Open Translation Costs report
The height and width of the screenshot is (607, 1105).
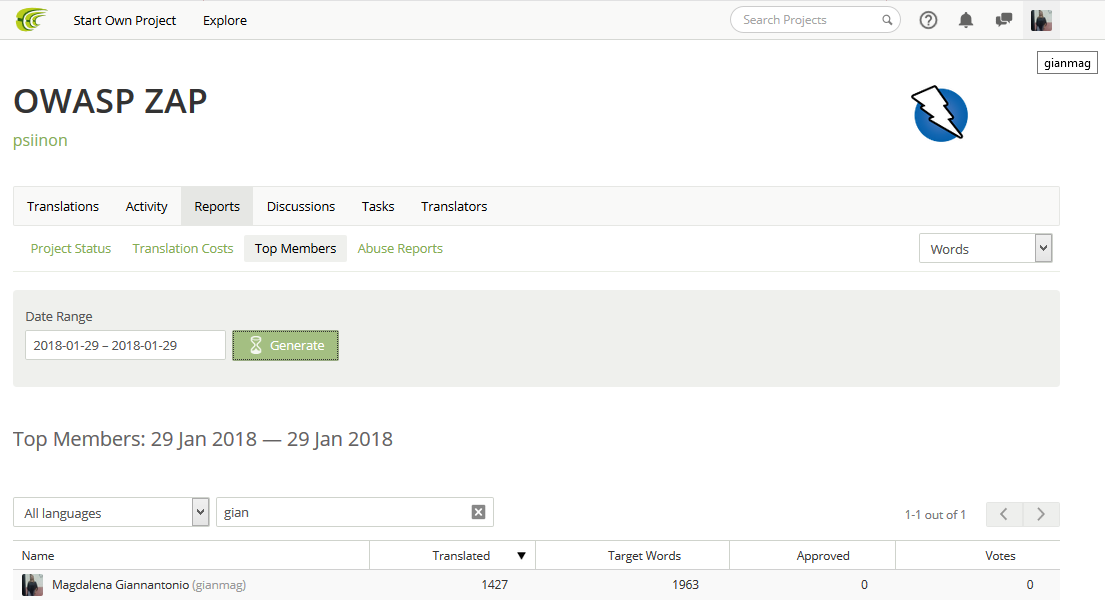(x=183, y=249)
